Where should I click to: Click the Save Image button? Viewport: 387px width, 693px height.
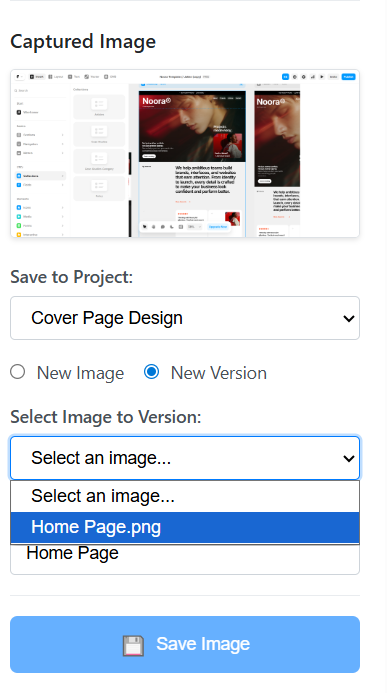click(x=185, y=644)
